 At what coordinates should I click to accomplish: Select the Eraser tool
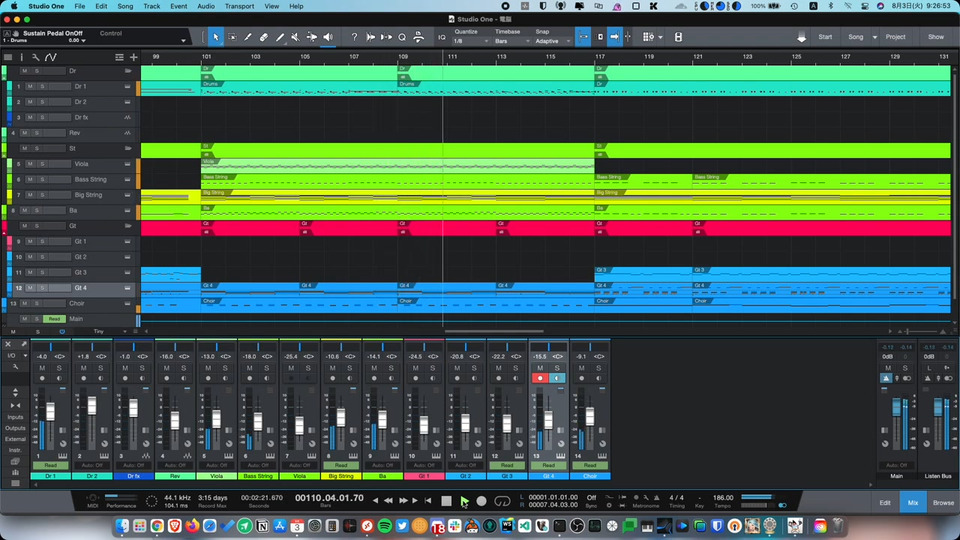tap(264, 37)
